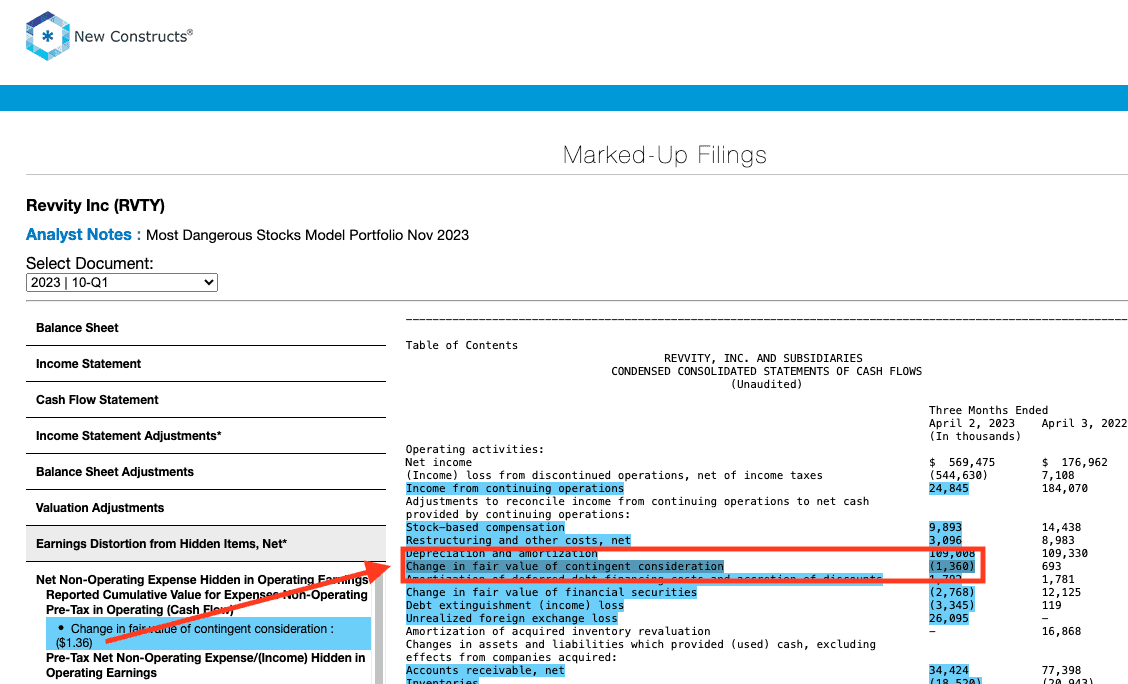
Task: Open the Analyst Notes link
Action: tap(78, 234)
